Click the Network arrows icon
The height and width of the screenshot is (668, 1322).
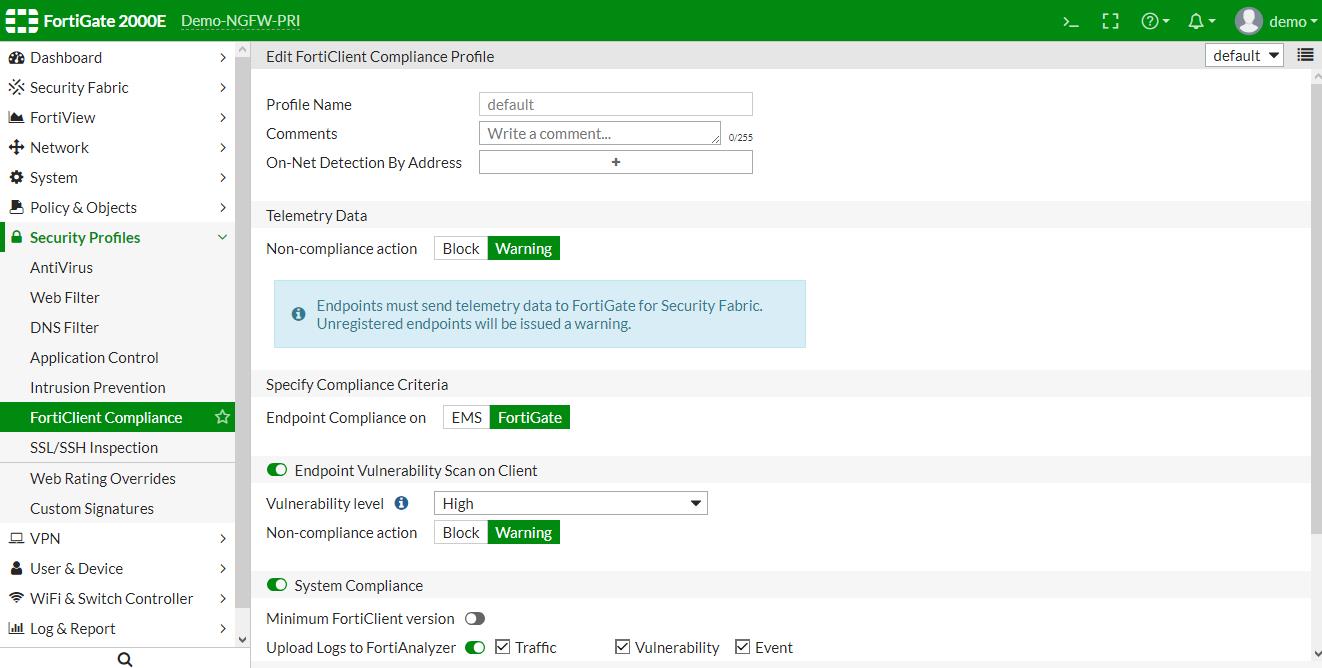[16, 148]
